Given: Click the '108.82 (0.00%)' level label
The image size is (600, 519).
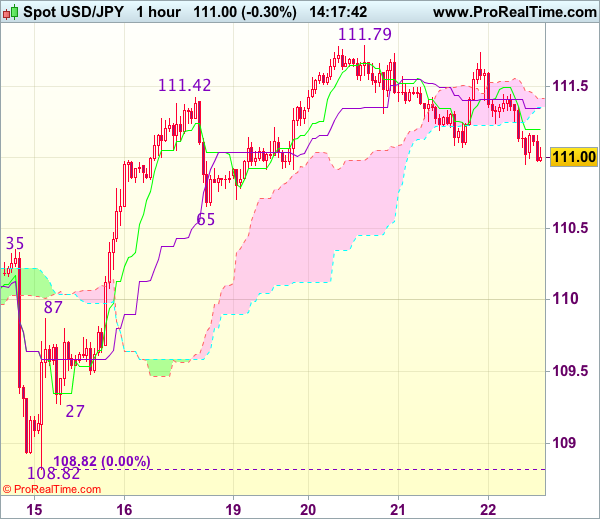Looking at the screenshot, I should click(x=102, y=462).
